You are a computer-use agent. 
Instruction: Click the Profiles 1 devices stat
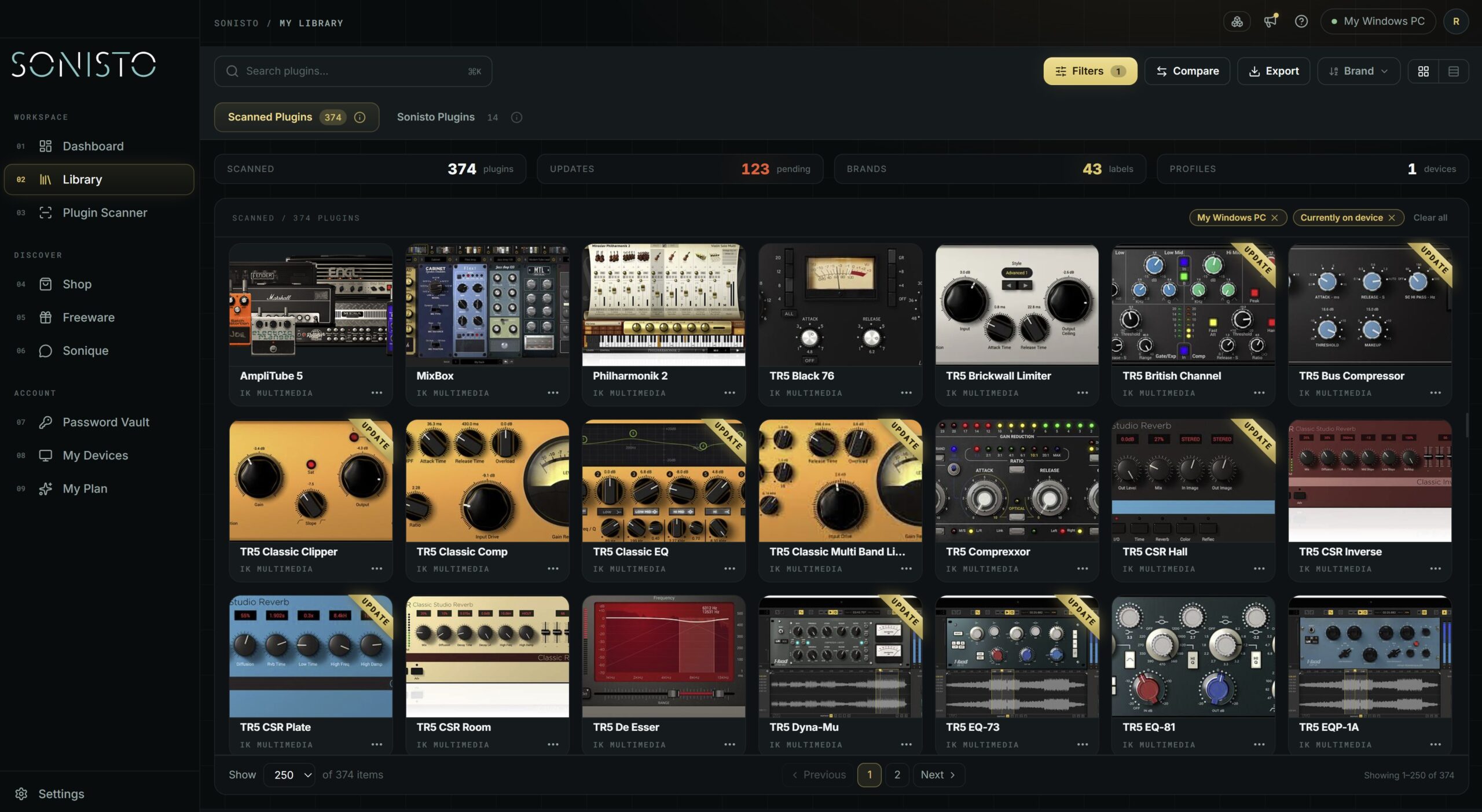tap(1312, 169)
